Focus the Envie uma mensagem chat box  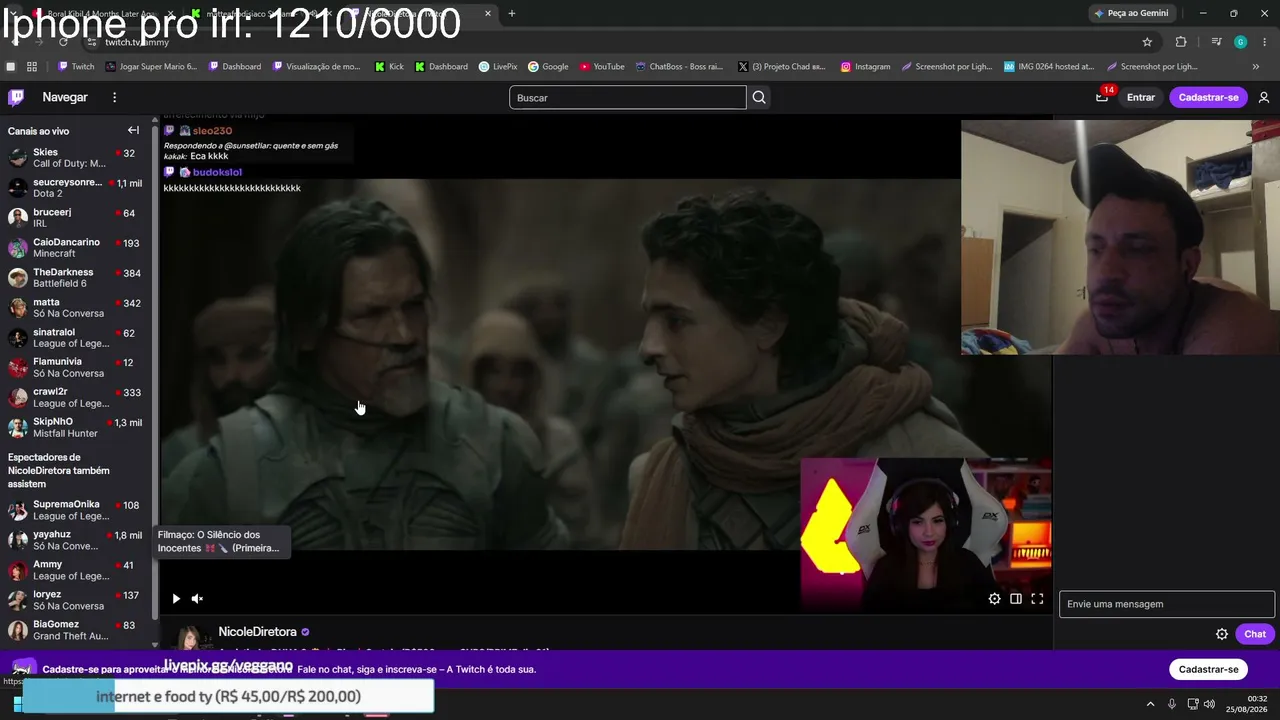click(1166, 604)
